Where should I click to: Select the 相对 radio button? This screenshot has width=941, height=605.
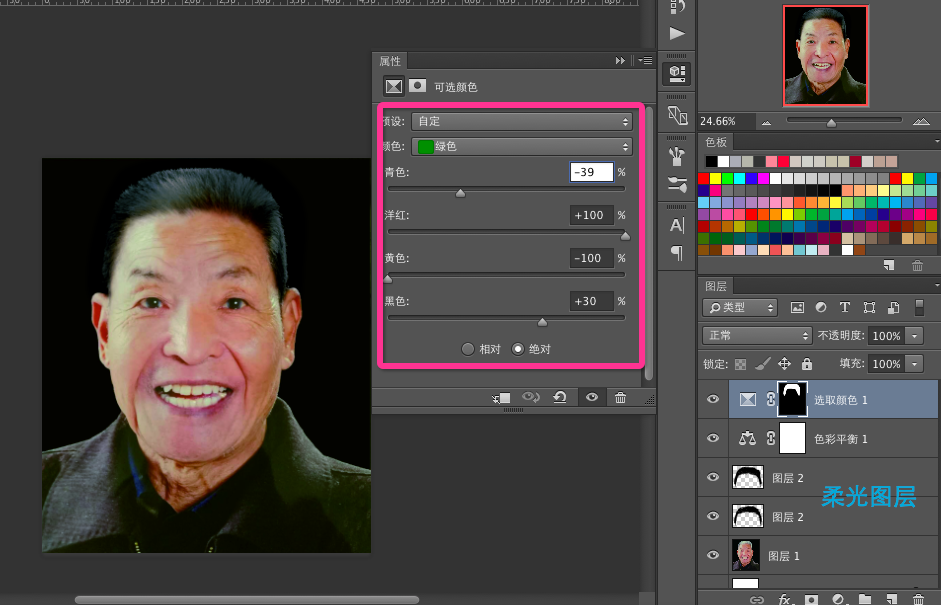[468, 349]
